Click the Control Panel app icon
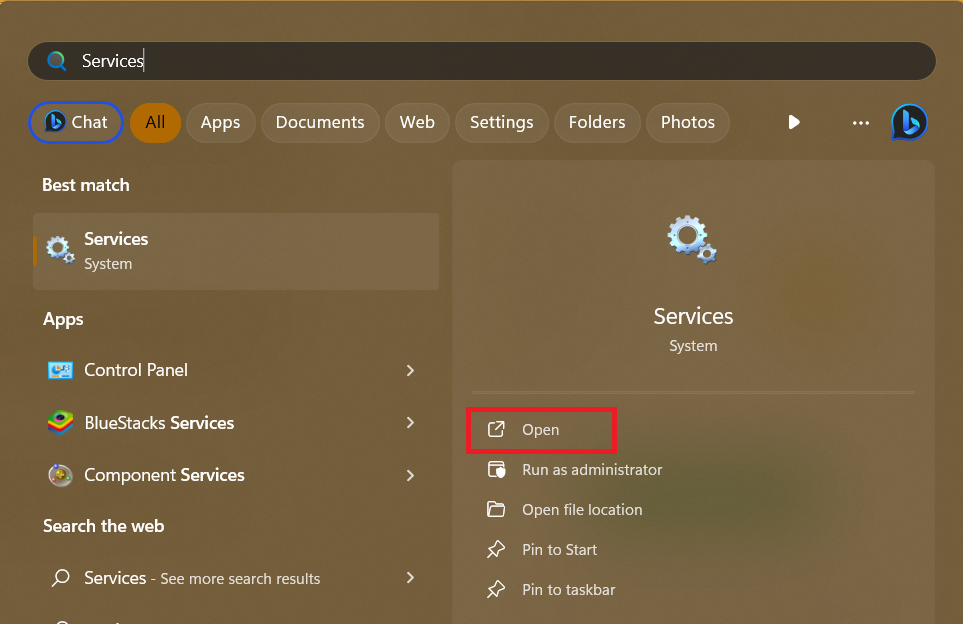Viewport: 963px width, 624px height. pos(60,370)
